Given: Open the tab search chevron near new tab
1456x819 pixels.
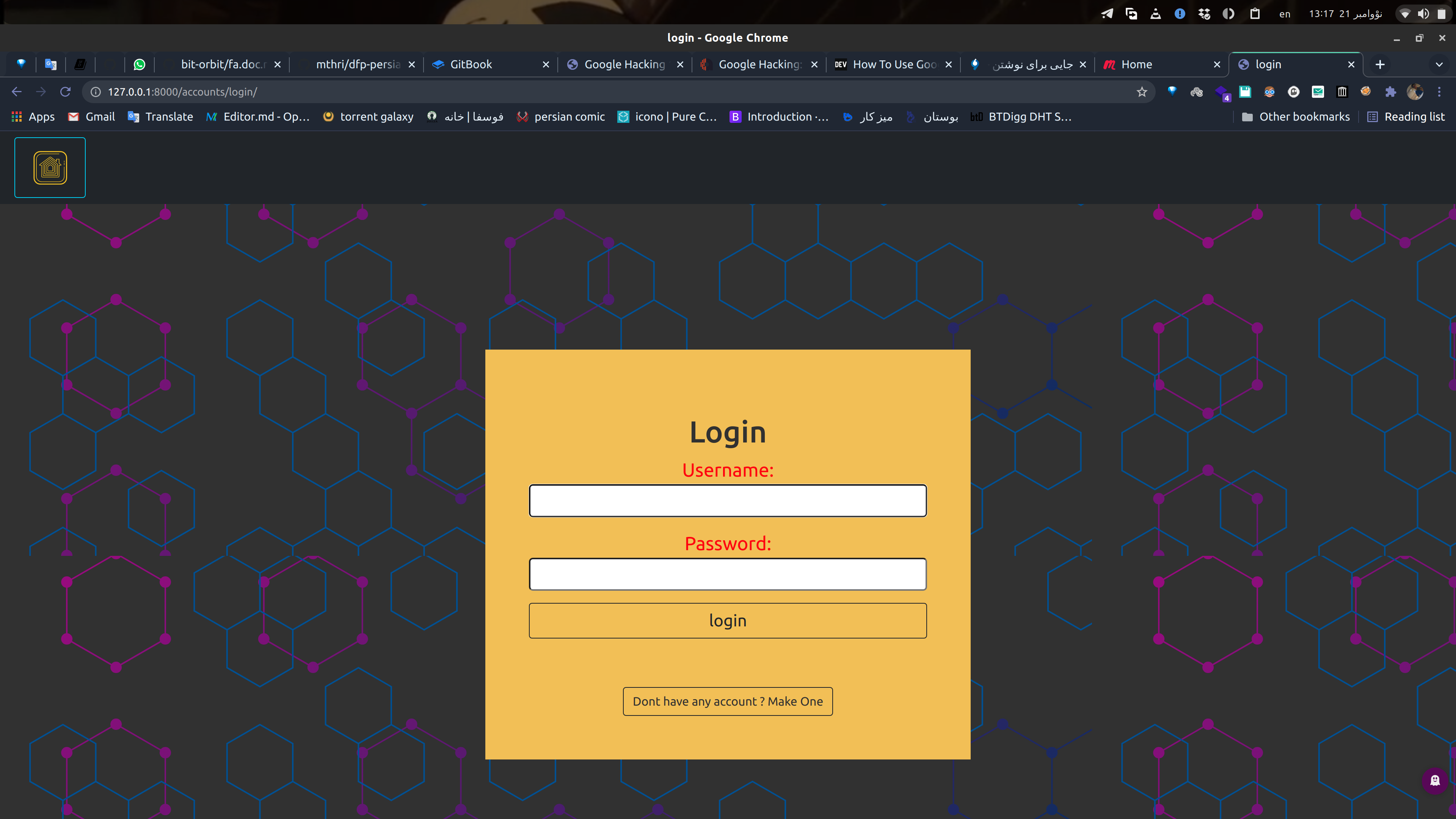Looking at the screenshot, I should (1439, 64).
